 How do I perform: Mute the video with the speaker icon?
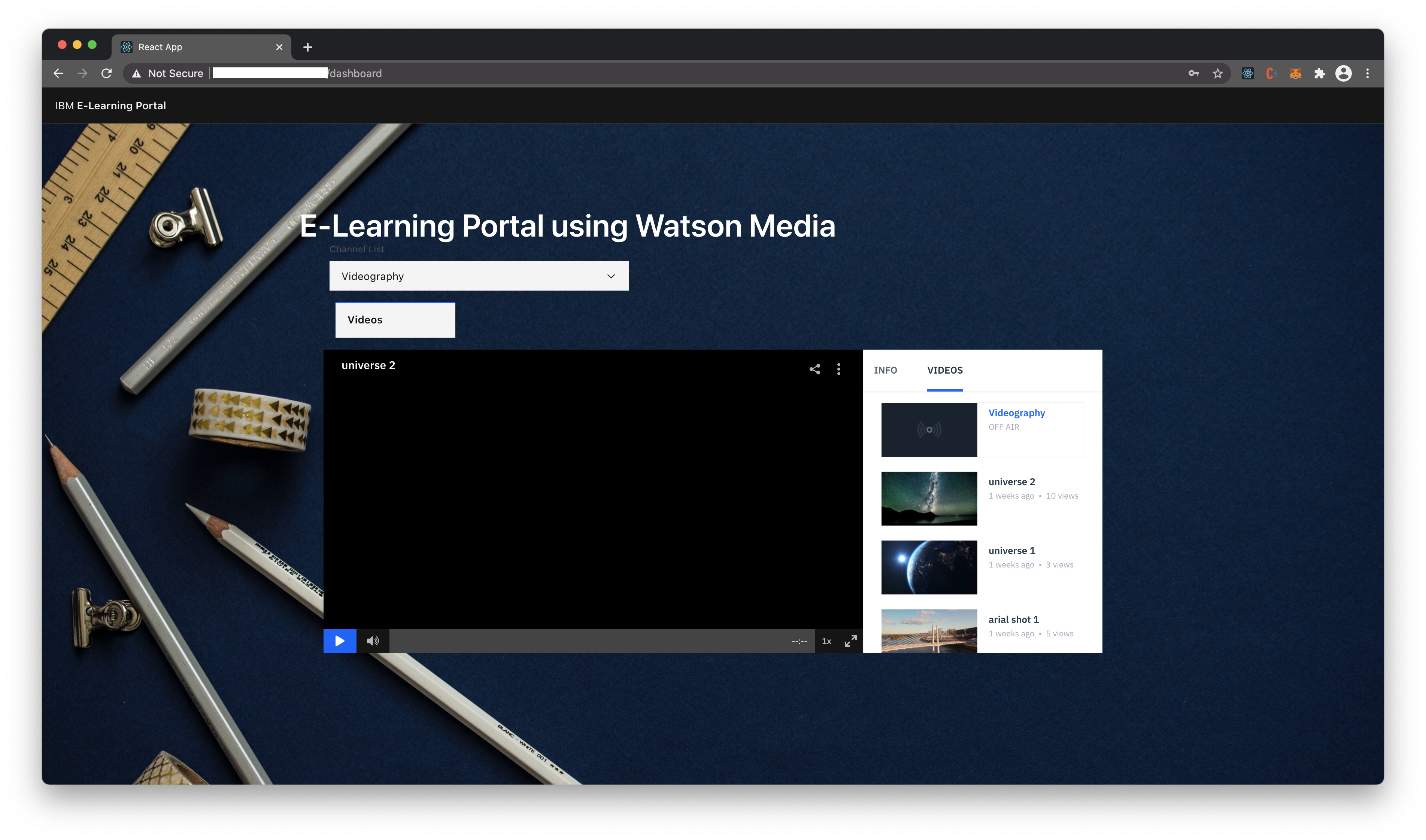point(373,641)
